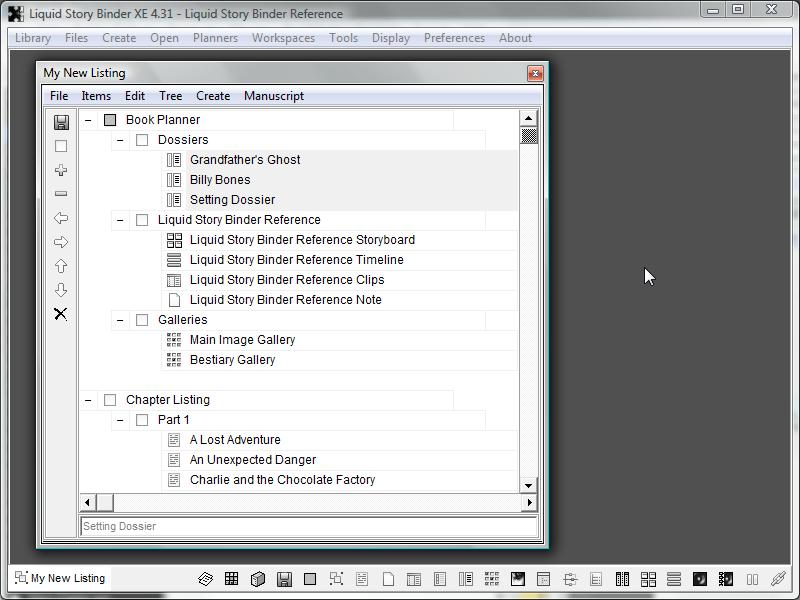Click the X delete icon in sidebar
Viewport: 800px width, 600px height.
click(x=61, y=314)
